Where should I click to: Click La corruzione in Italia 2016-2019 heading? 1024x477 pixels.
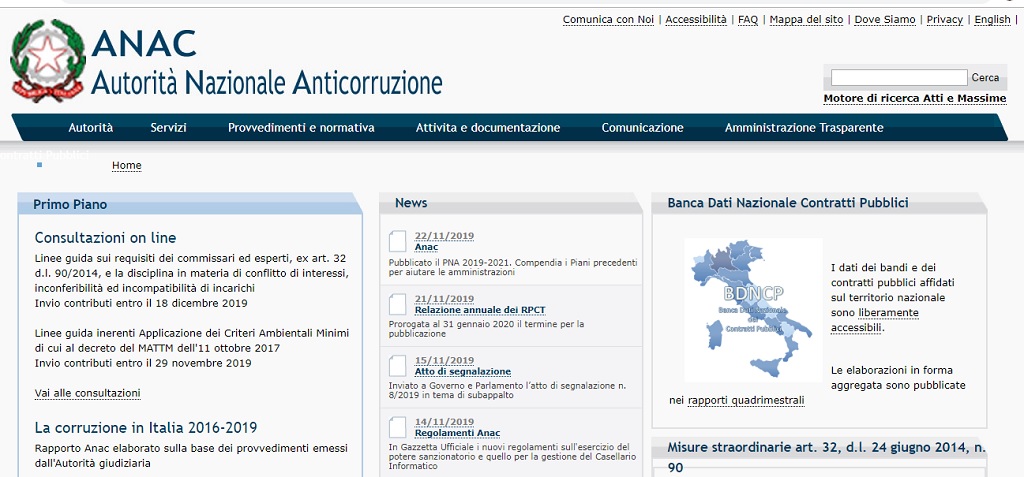tap(146, 428)
